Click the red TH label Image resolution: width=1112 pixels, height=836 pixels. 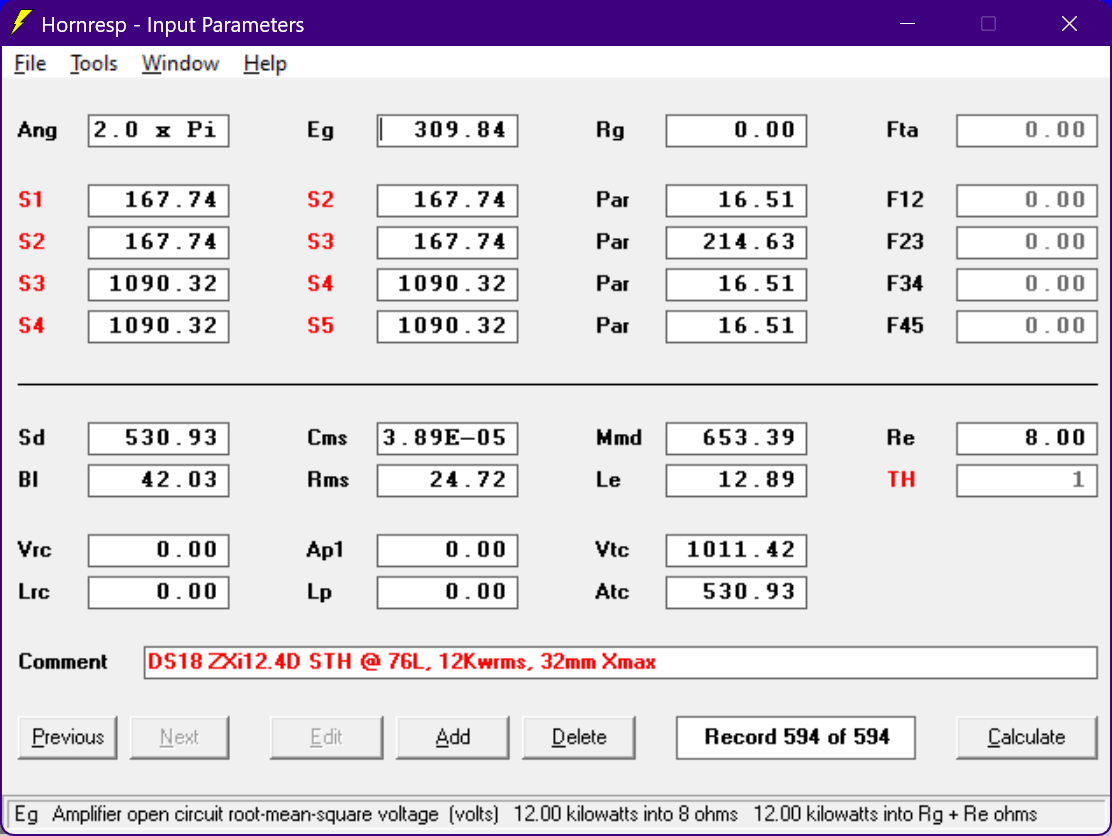click(x=901, y=480)
